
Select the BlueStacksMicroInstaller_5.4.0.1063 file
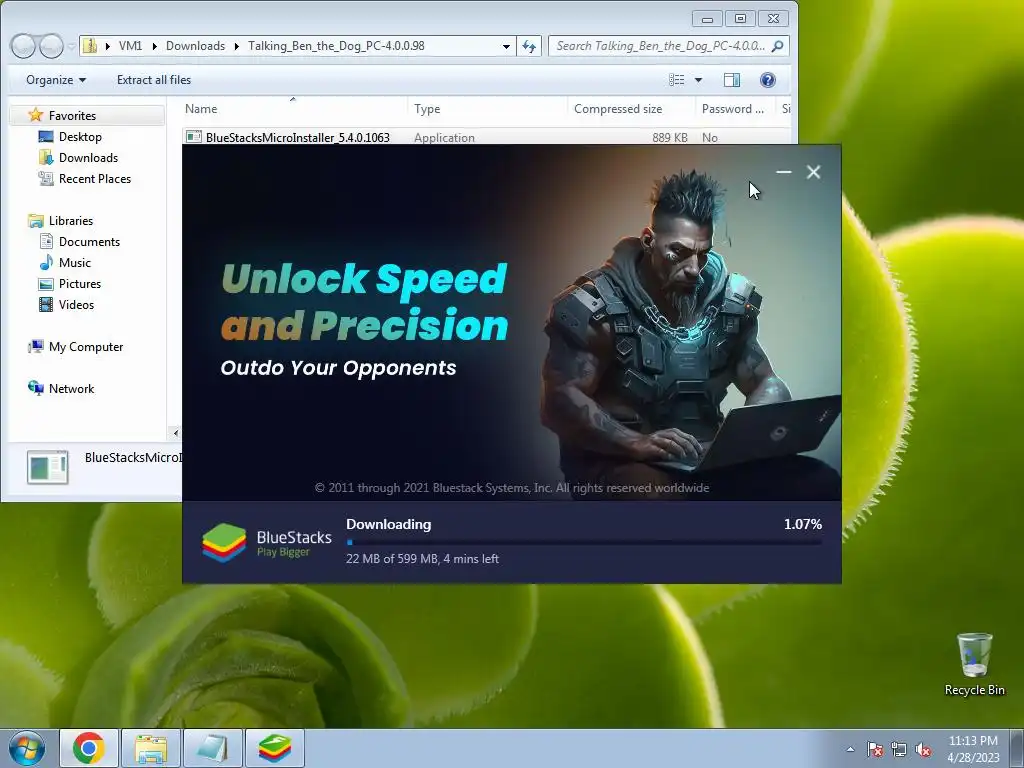(x=297, y=138)
